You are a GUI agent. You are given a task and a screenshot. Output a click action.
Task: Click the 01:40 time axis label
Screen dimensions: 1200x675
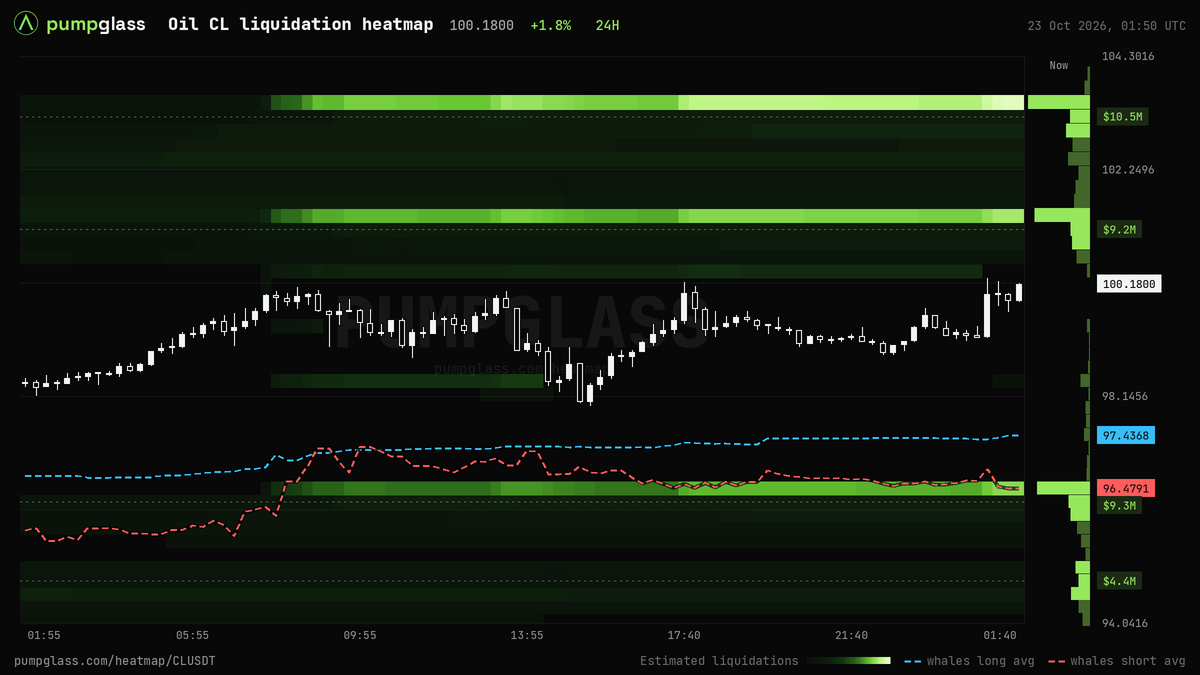click(x=1000, y=635)
